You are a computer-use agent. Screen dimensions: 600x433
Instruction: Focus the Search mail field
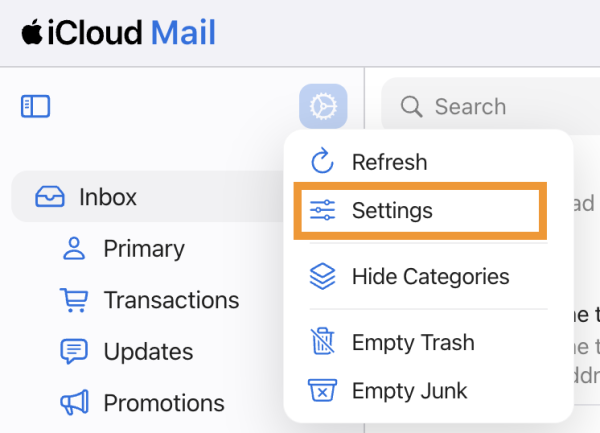click(x=491, y=106)
